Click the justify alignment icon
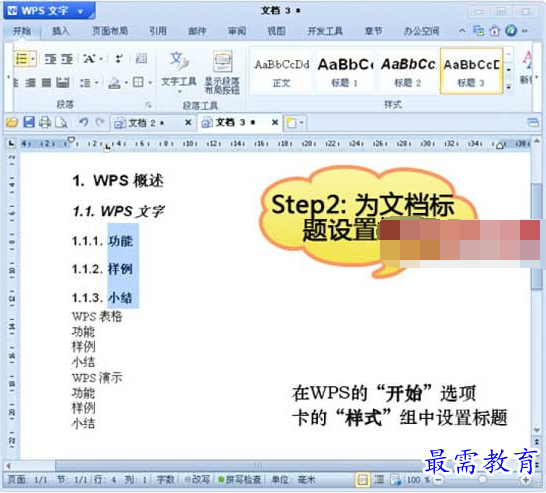Image resolution: width=546 pixels, height=493 pixels. [x=47, y=83]
